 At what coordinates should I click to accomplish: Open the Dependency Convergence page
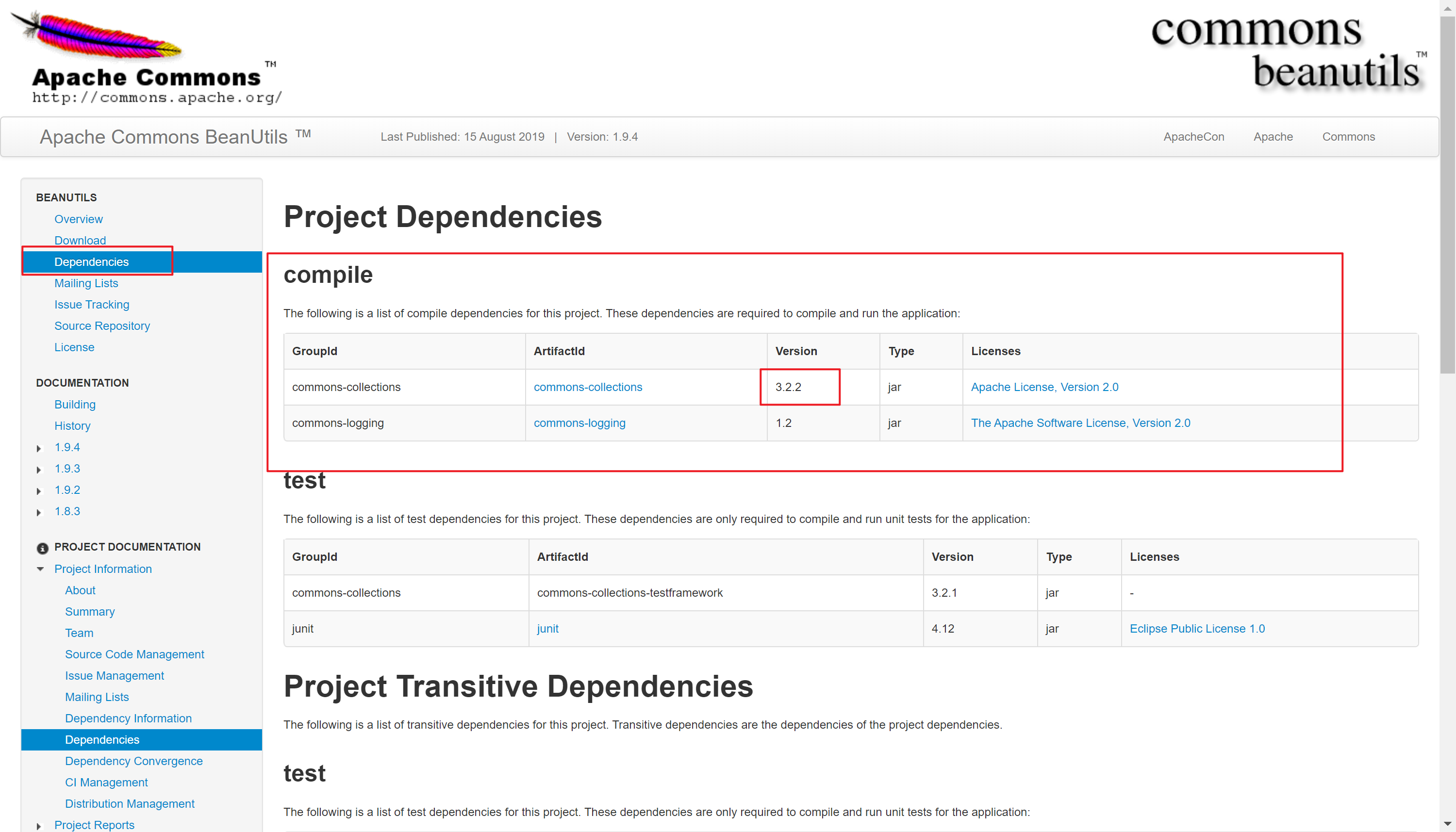tap(134, 761)
